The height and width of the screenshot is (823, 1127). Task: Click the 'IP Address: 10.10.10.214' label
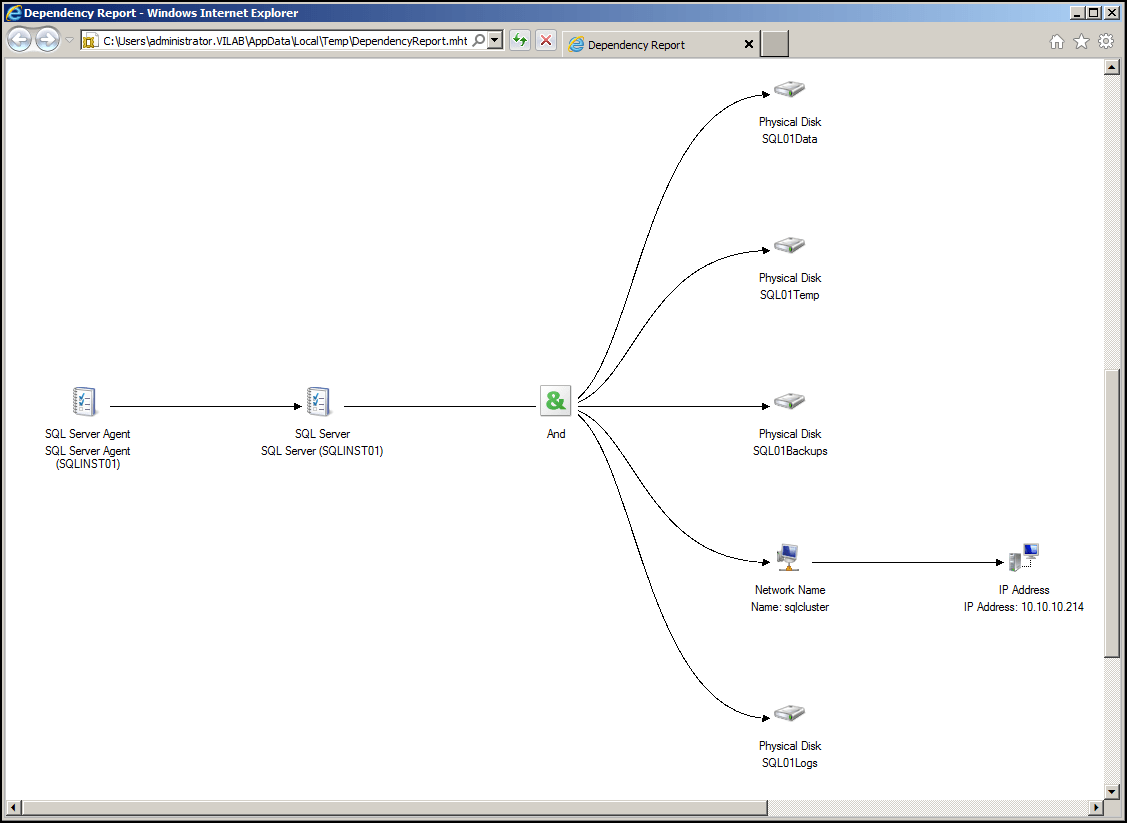point(1024,607)
